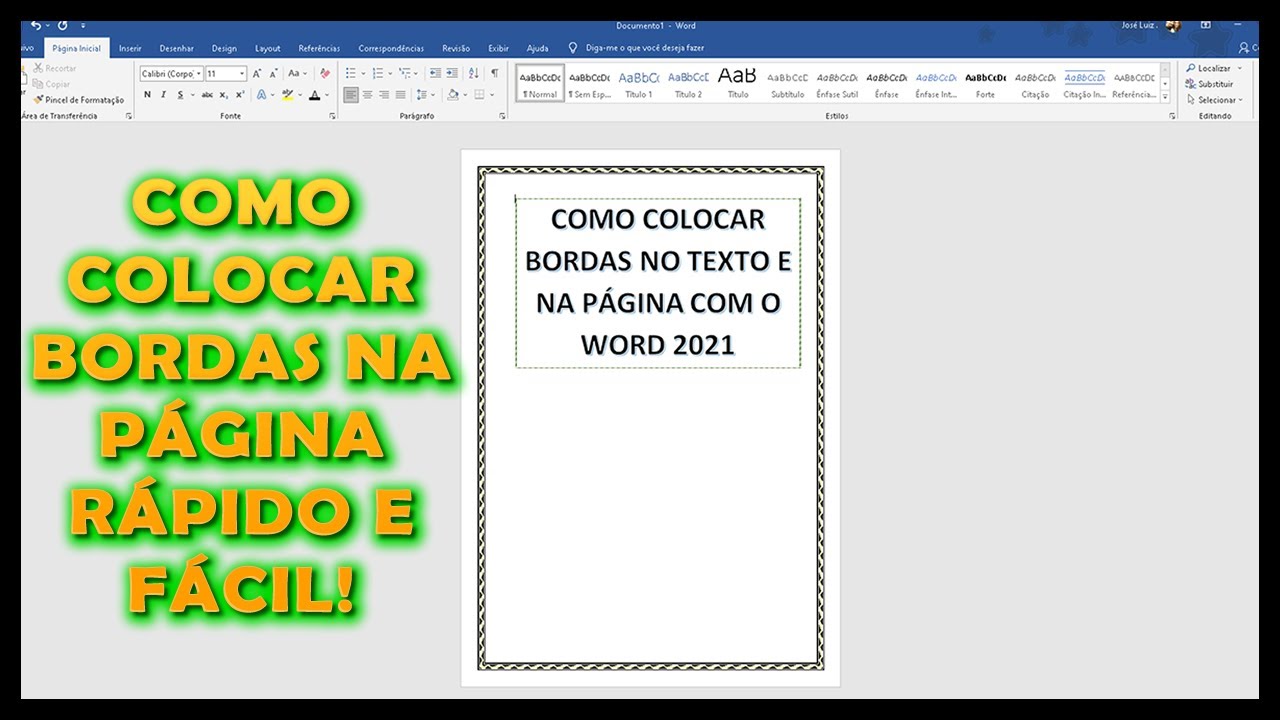The width and height of the screenshot is (1280, 720).
Task: Clear all formatting with the eraser icon
Action: 324,73
